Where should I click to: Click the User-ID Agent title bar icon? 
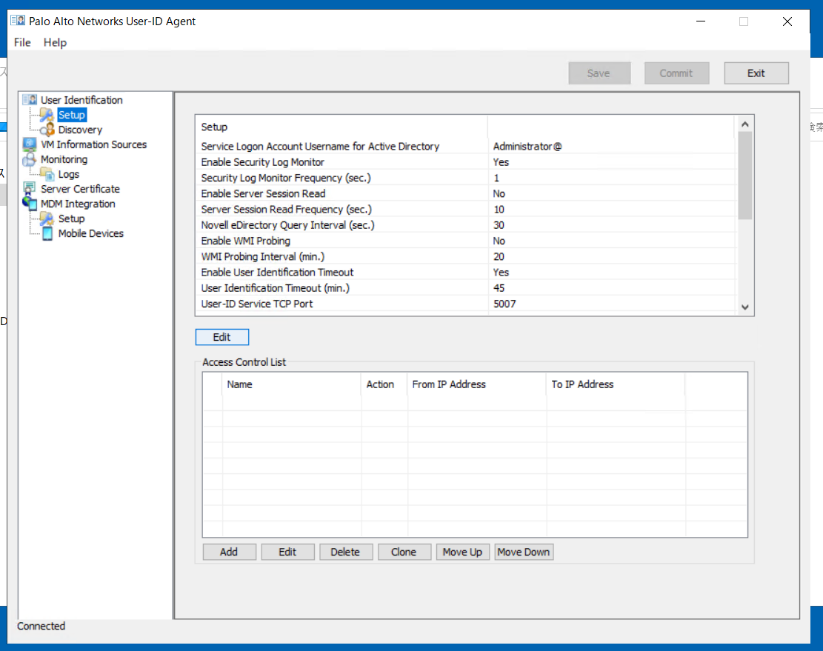click(18, 21)
